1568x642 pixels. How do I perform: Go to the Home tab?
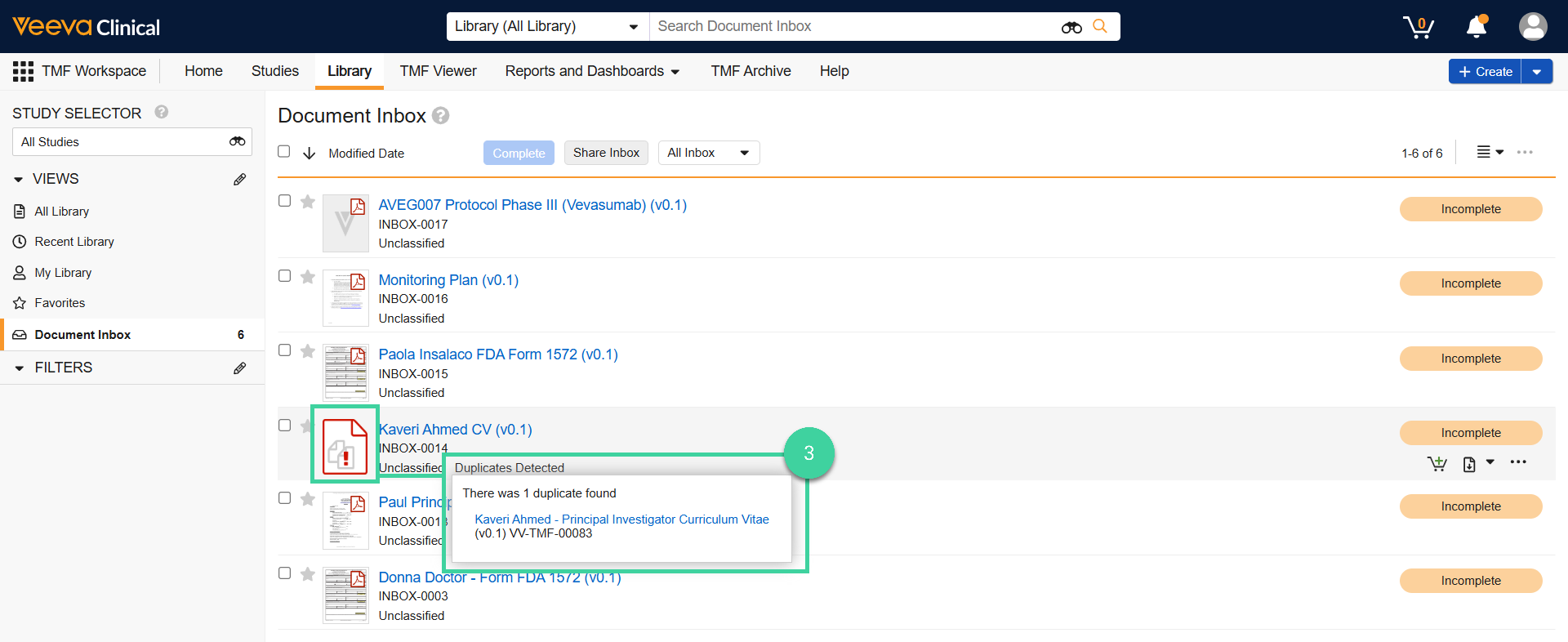coord(203,71)
